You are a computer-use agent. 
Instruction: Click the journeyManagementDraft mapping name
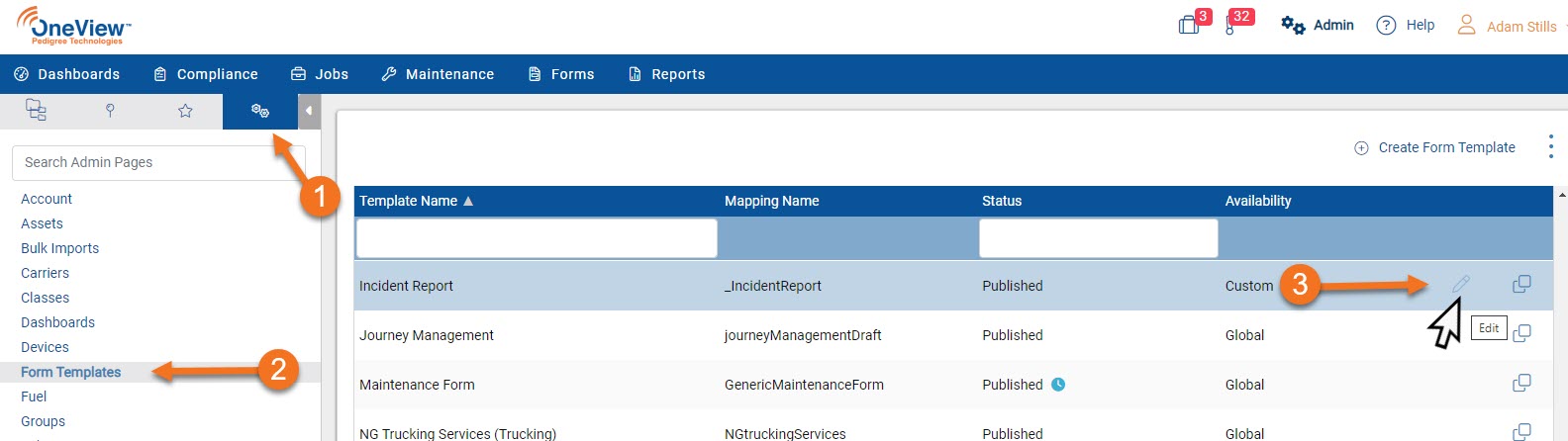point(803,335)
